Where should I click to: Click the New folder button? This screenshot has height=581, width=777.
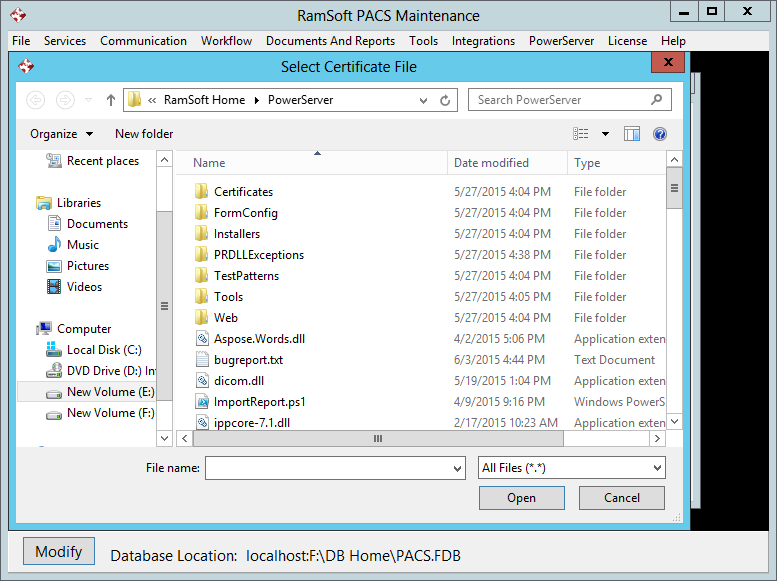click(x=144, y=134)
